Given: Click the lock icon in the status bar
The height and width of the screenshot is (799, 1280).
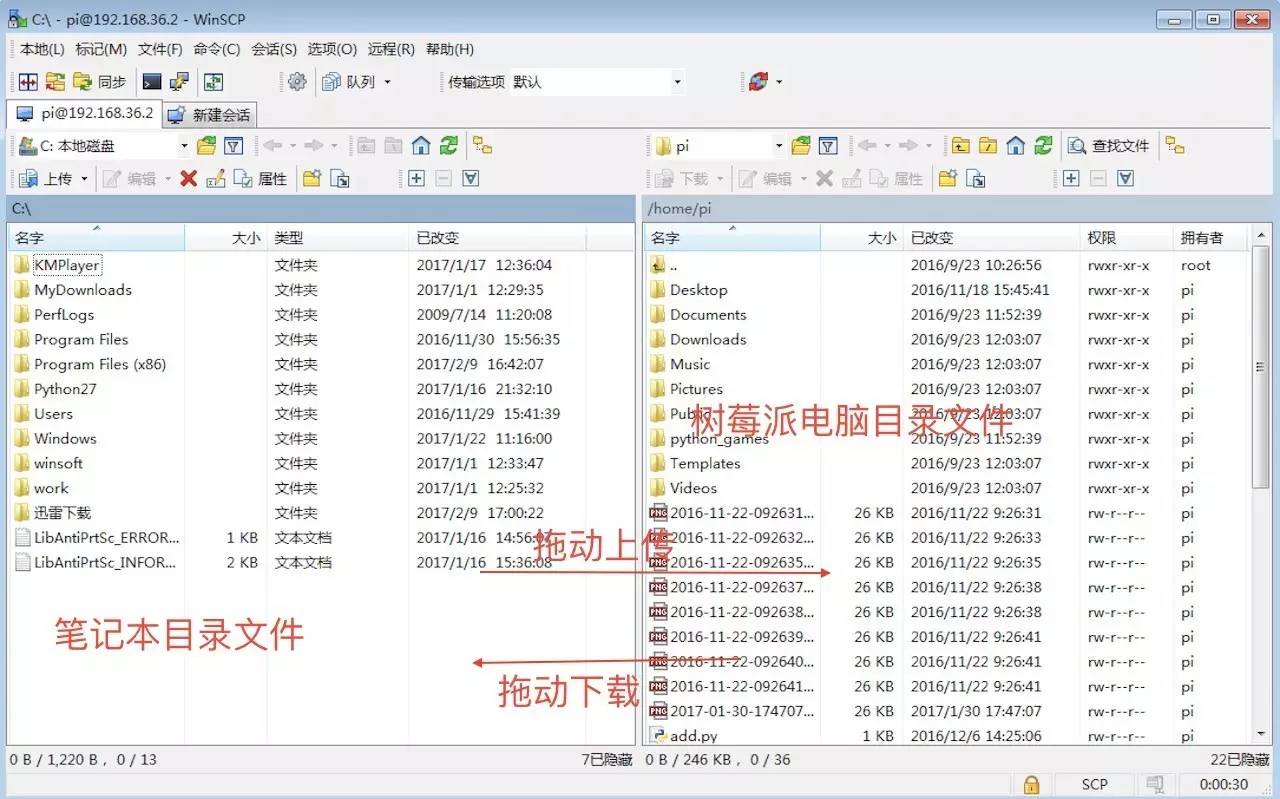Looking at the screenshot, I should point(1032,785).
